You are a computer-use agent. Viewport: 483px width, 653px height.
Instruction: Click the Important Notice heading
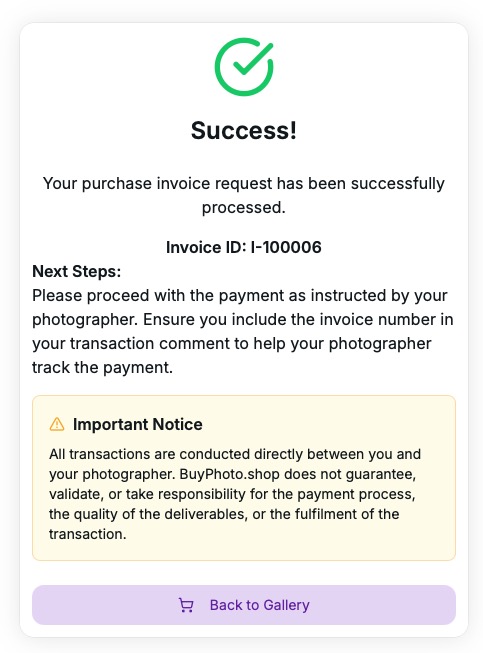(x=138, y=424)
